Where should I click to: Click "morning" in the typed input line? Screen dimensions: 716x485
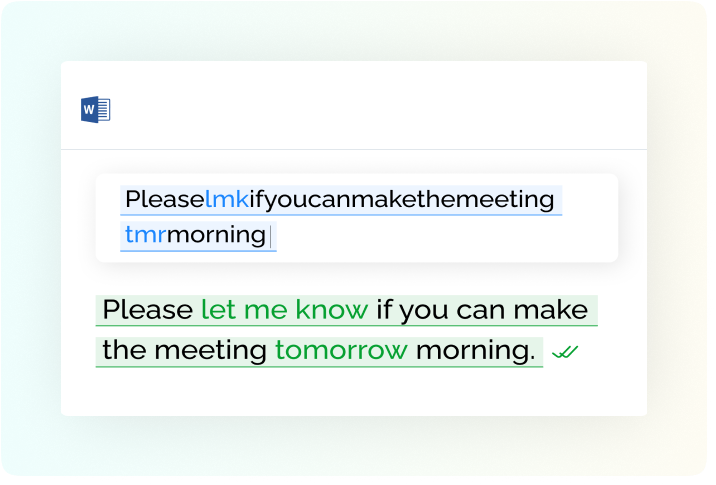coord(216,236)
